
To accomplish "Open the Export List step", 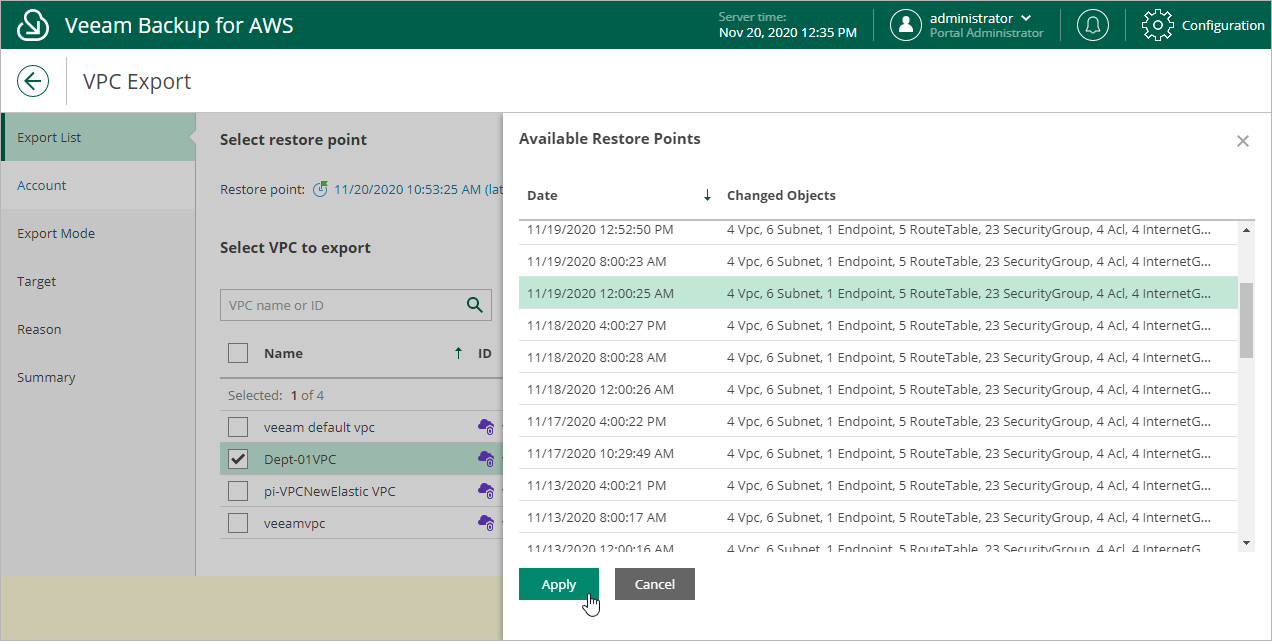I will tap(98, 137).
